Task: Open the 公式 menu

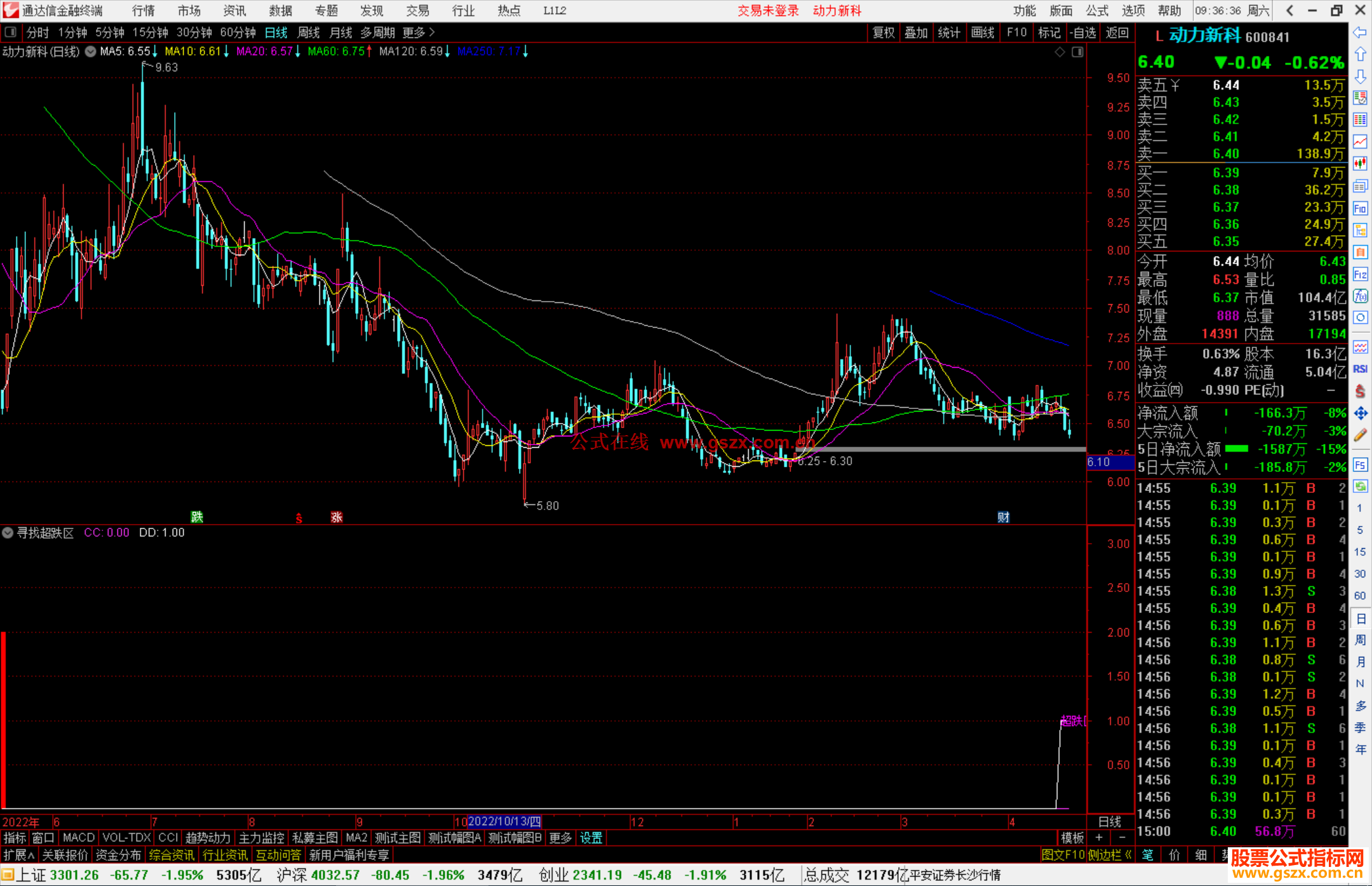Action: [x=1097, y=11]
